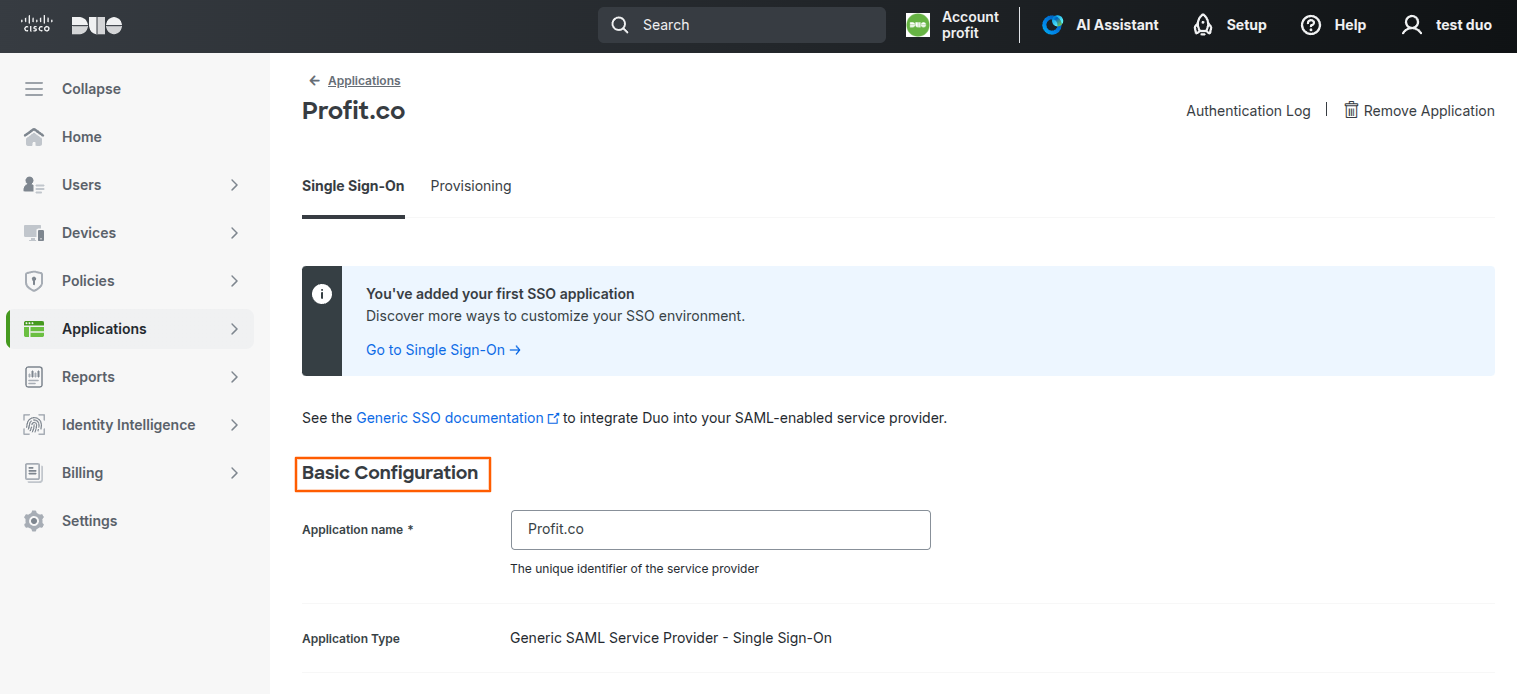Click the Billing sidebar icon
1517x694 pixels.
pyautogui.click(x=34, y=473)
